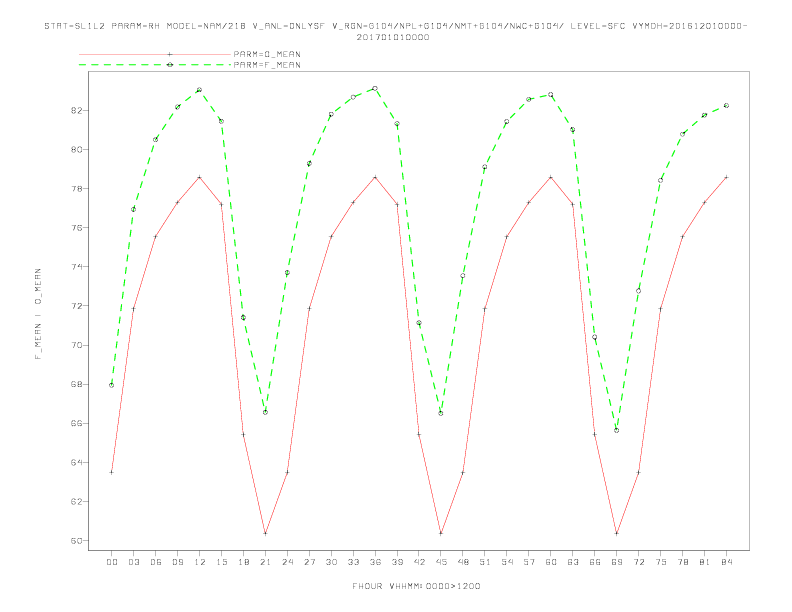Screen dimensions: 792x612
Task: Click the Y-axis tick label 70
Action: [78, 345]
